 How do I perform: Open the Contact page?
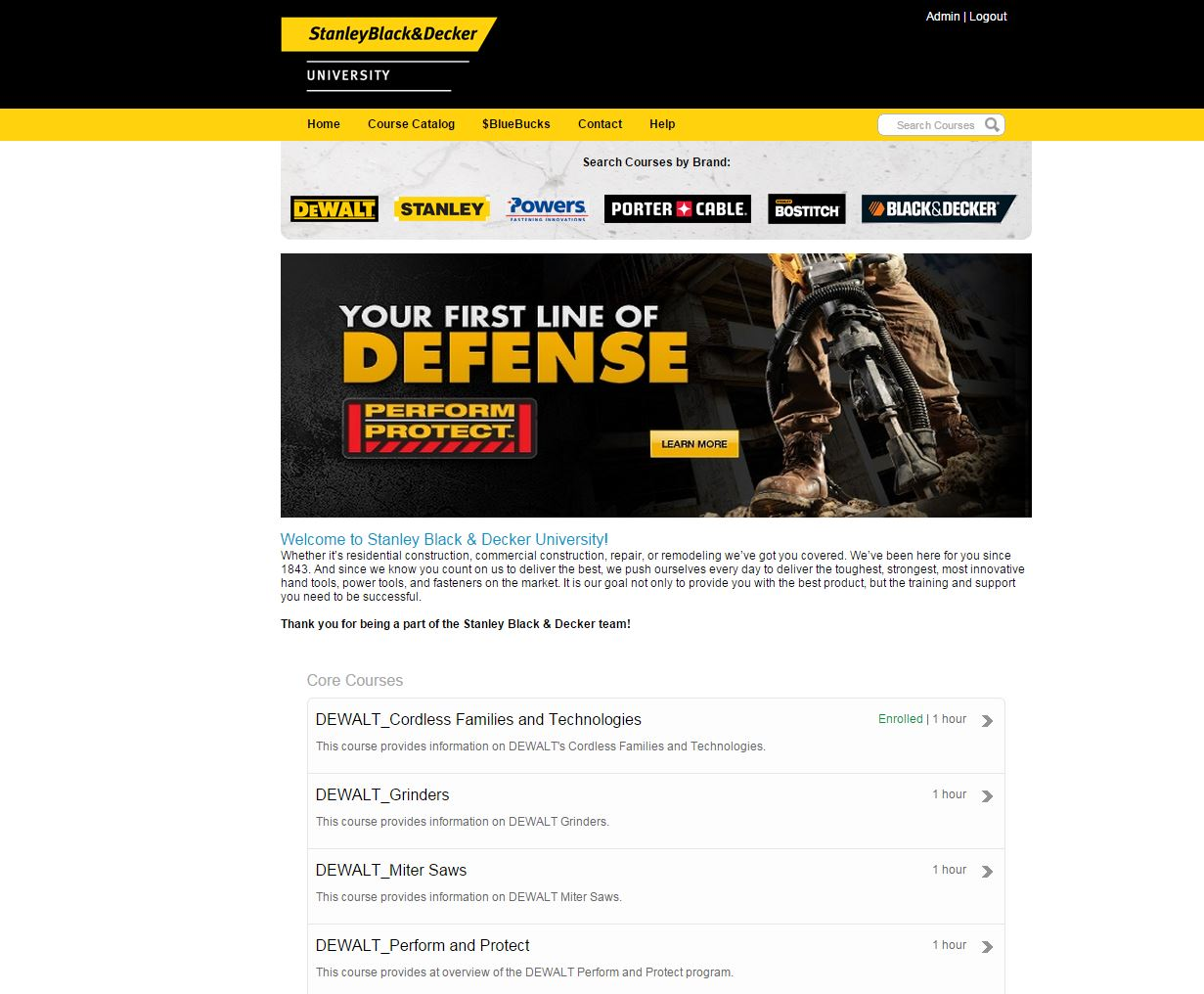point(600,124)
